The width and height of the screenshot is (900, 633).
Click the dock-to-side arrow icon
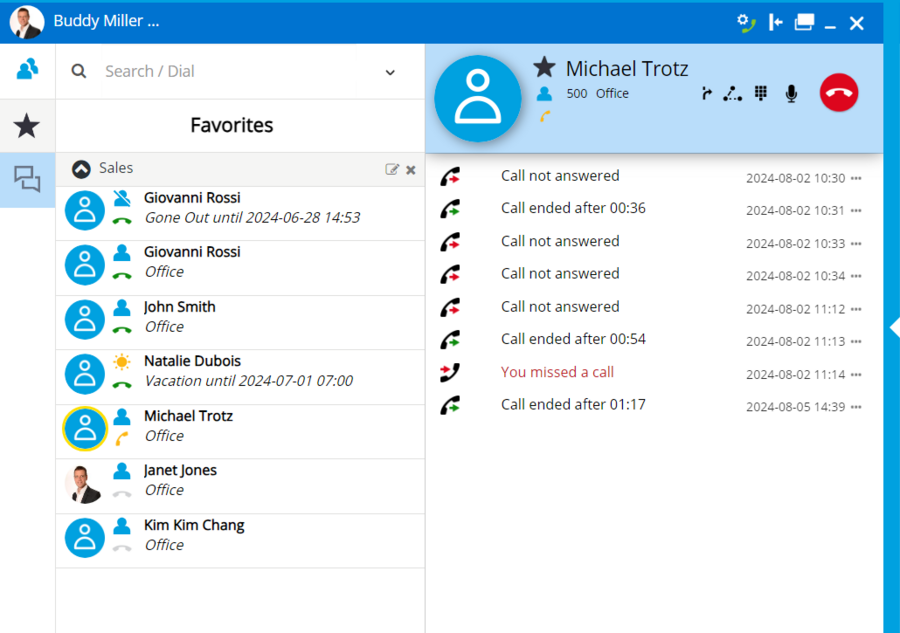pos(775,21)
